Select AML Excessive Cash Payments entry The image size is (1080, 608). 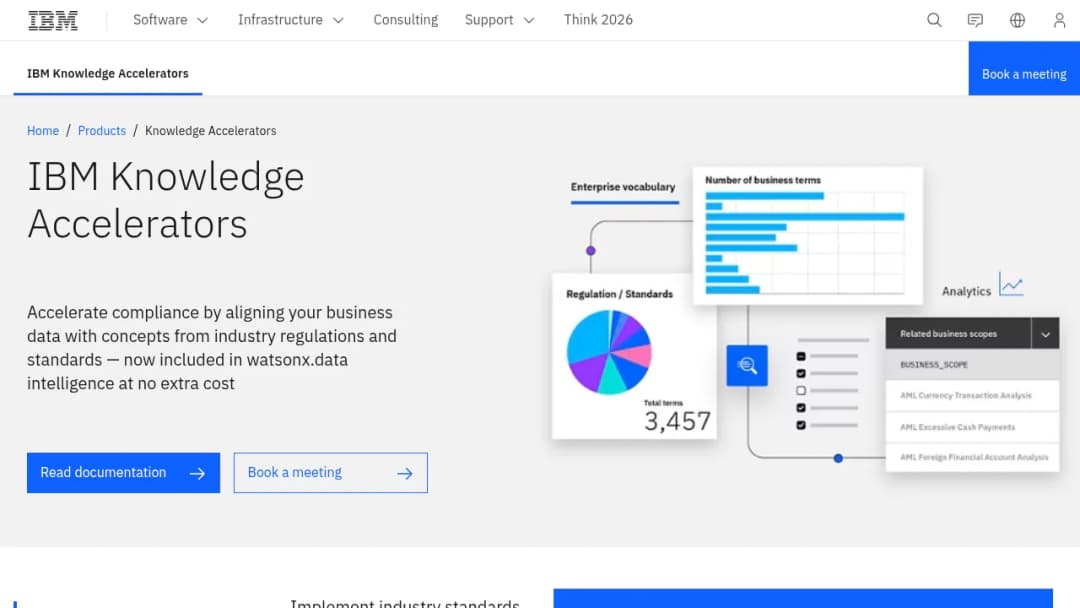[x=972, y=427]
